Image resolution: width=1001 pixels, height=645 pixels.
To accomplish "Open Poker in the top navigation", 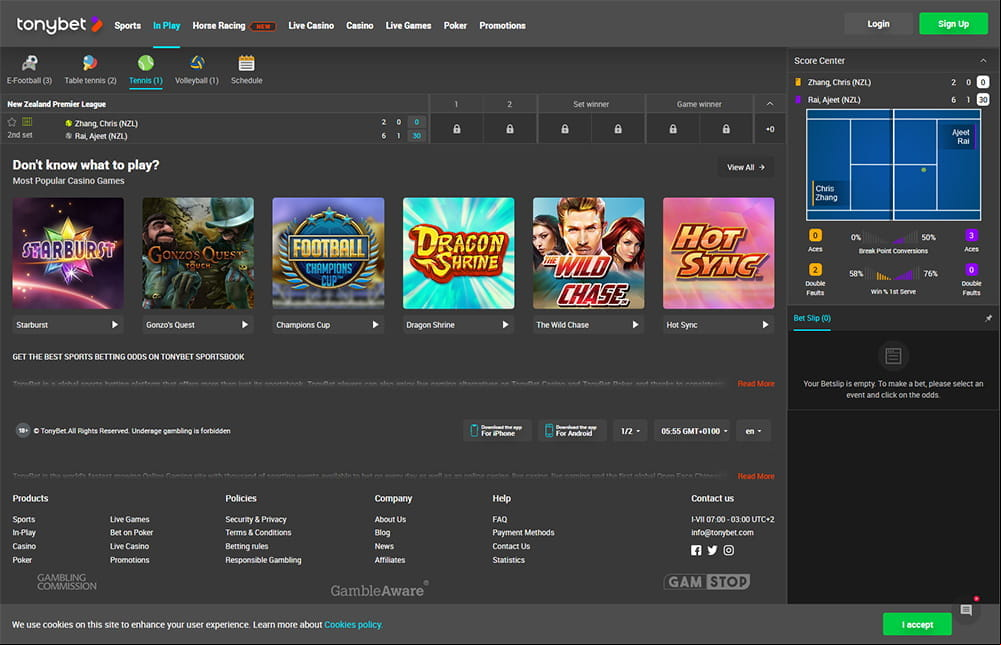I will tap(455, 26).
